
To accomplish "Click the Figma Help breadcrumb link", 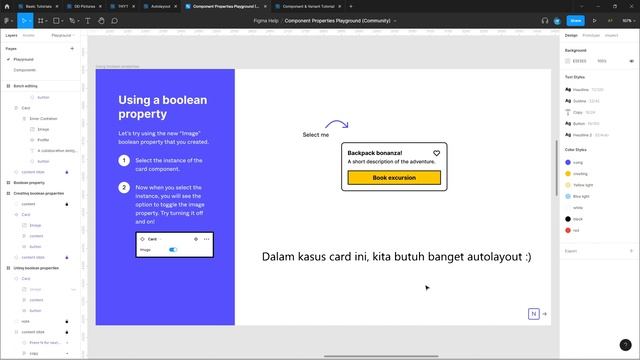I will point(266,20).
